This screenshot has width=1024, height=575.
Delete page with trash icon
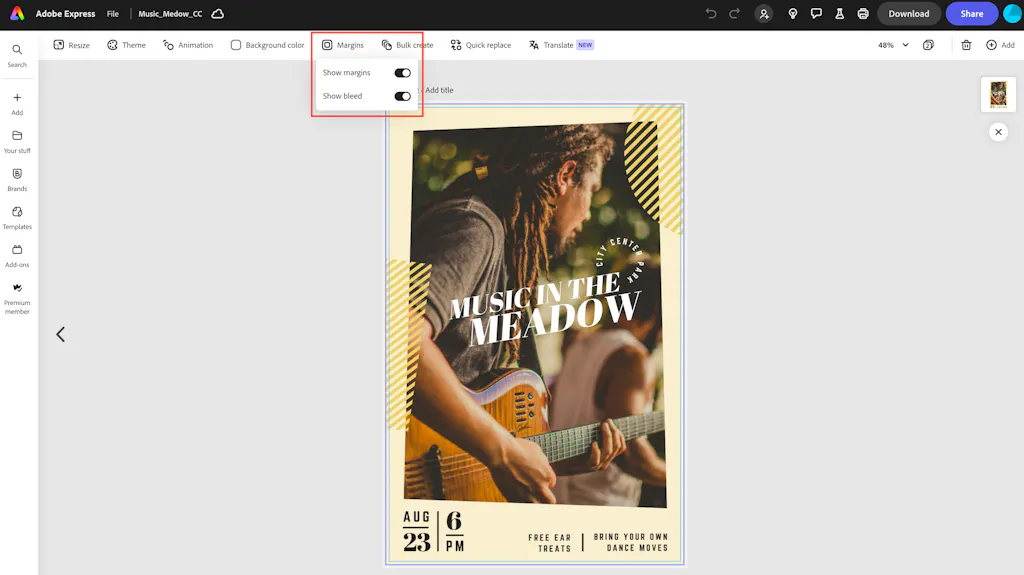coord(966,45)
